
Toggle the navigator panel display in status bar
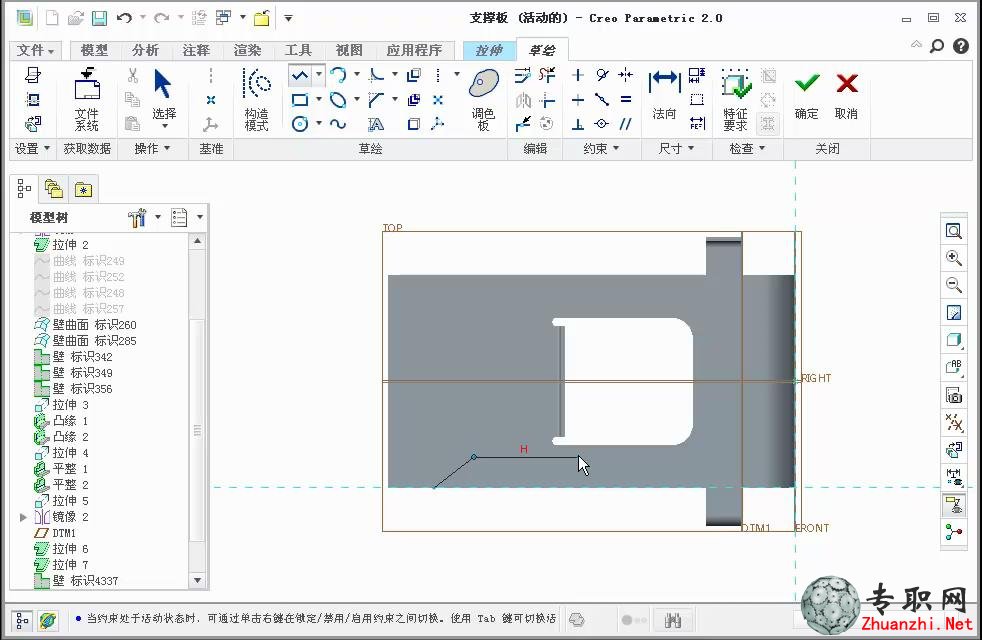point(22,621)
